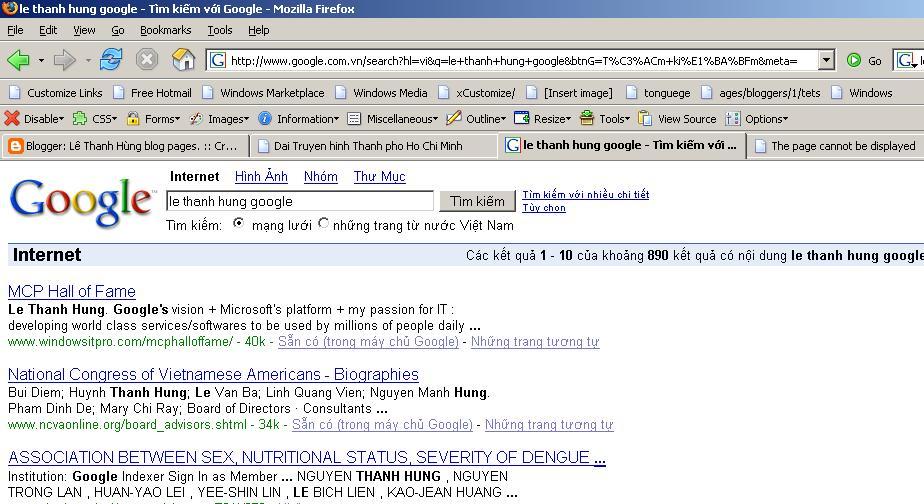Click the address bar URL field

point(522,60)
